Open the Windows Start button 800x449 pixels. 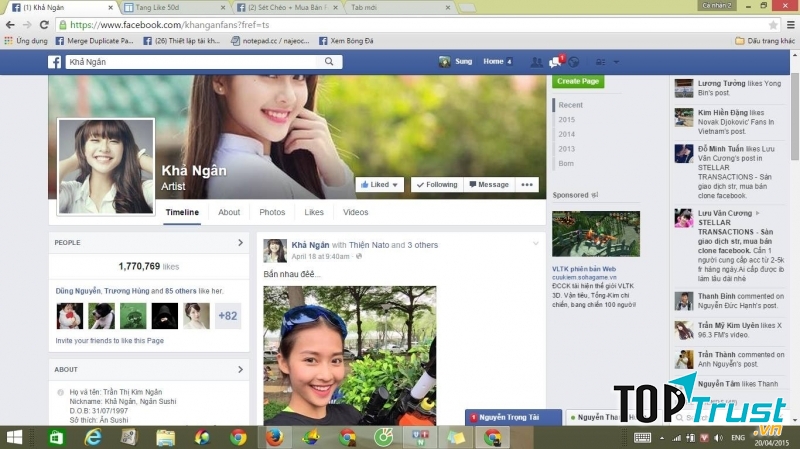coord(14,437)
